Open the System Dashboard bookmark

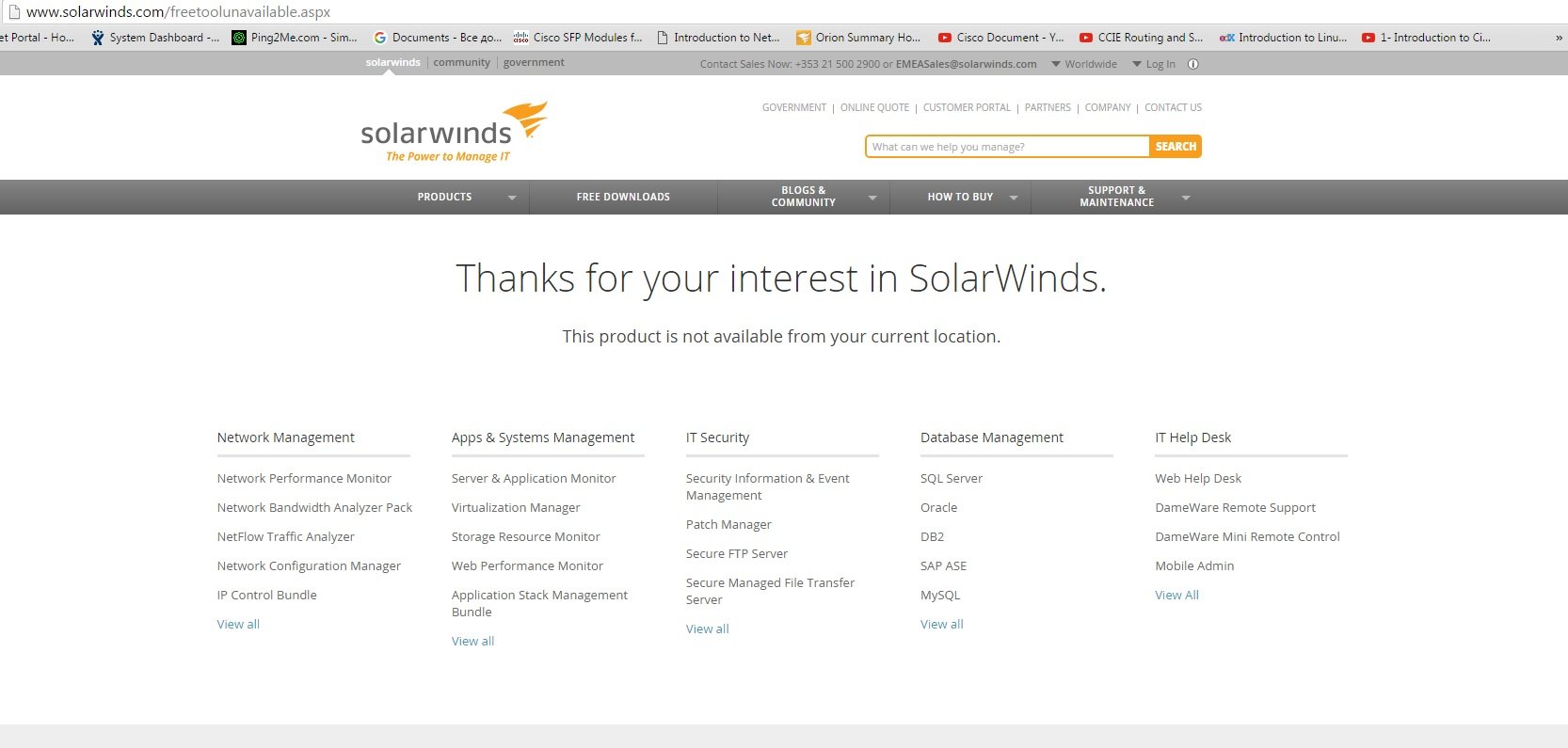click(x=155, y=38)
